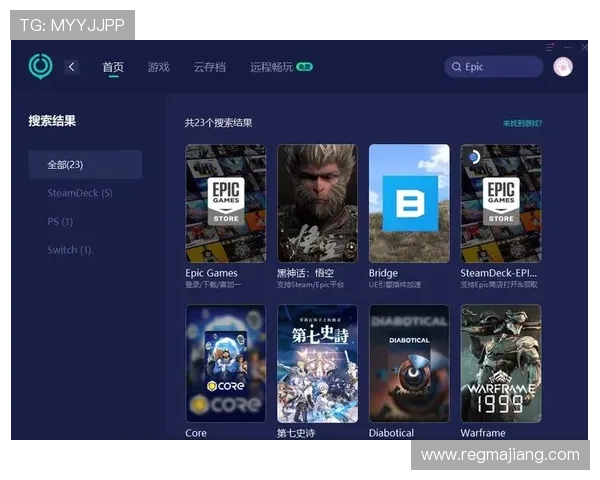Click the Epic search input field
The image size is (600, 480).
tap(500, 67)
